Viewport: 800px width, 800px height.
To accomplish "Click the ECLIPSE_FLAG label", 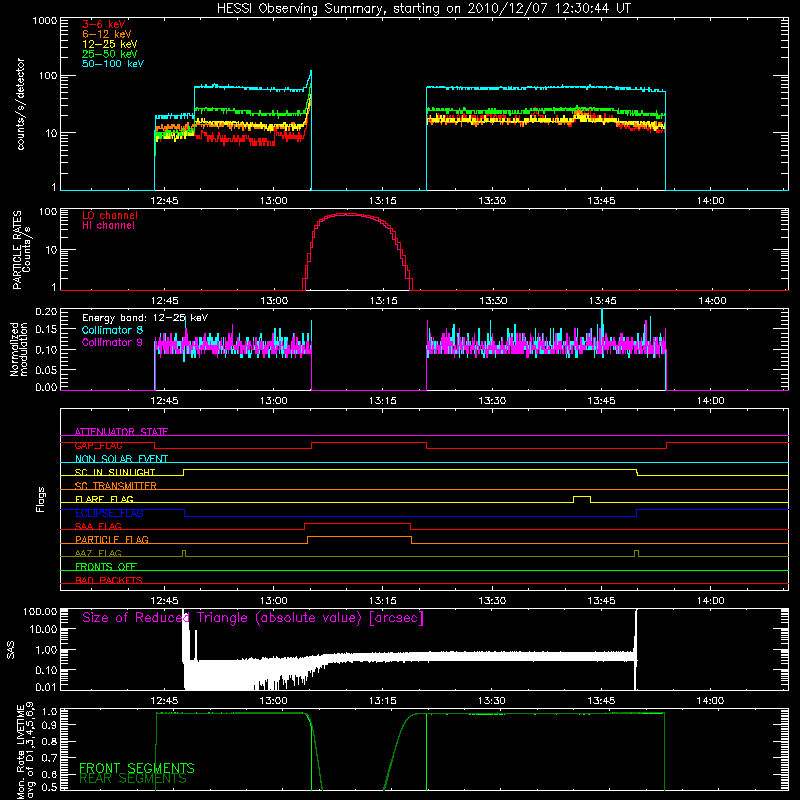I will click(x=109, y=513).
